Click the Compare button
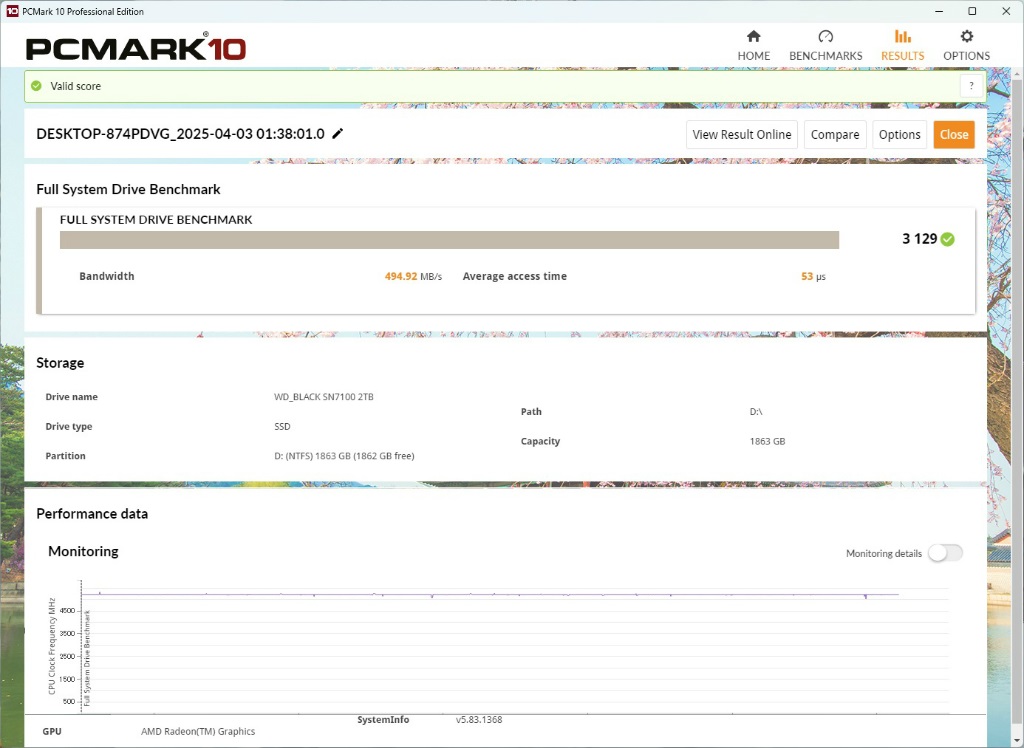 tap(835, 135)
